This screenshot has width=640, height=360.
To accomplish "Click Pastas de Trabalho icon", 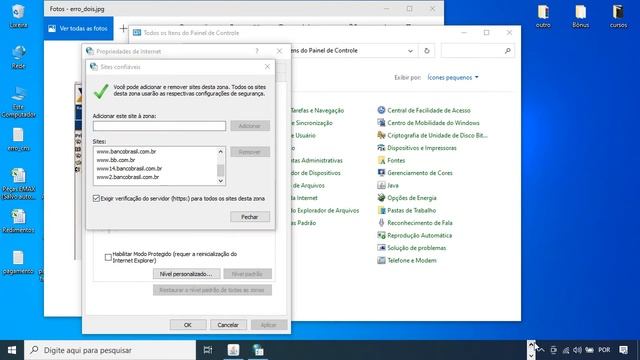I will tap(381, 210).
